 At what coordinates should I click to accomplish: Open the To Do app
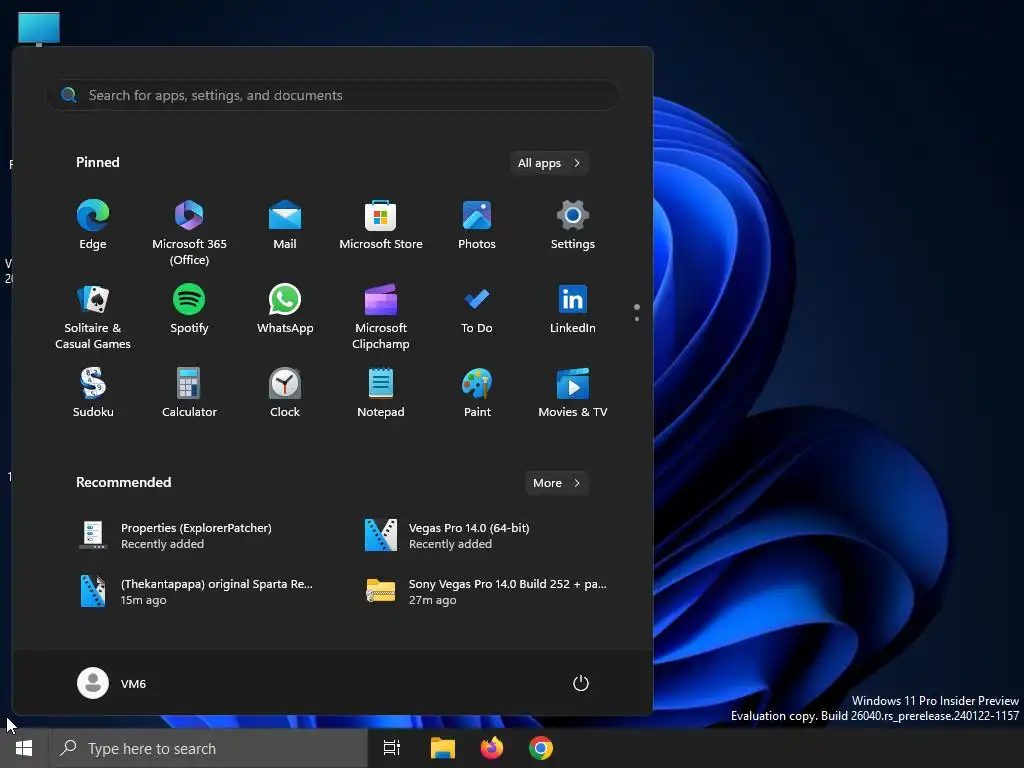(477, 310)
